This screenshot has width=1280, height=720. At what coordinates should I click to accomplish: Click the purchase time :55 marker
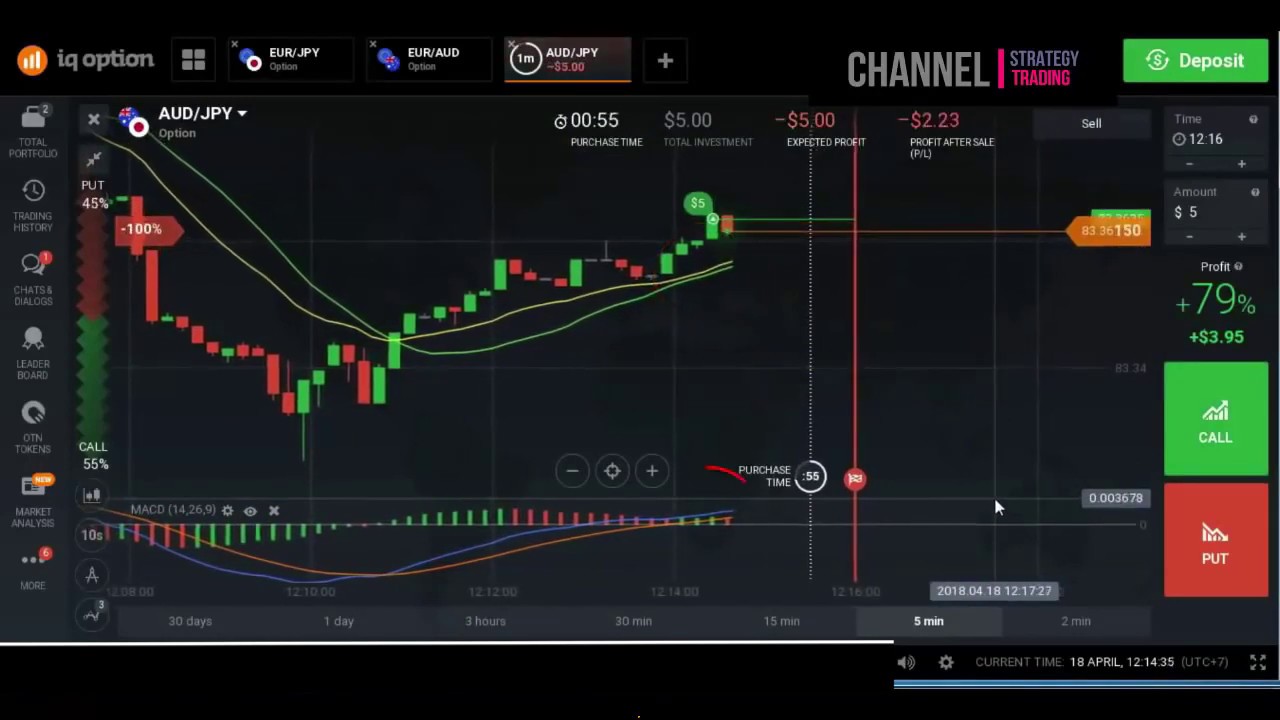click(811, 477)
